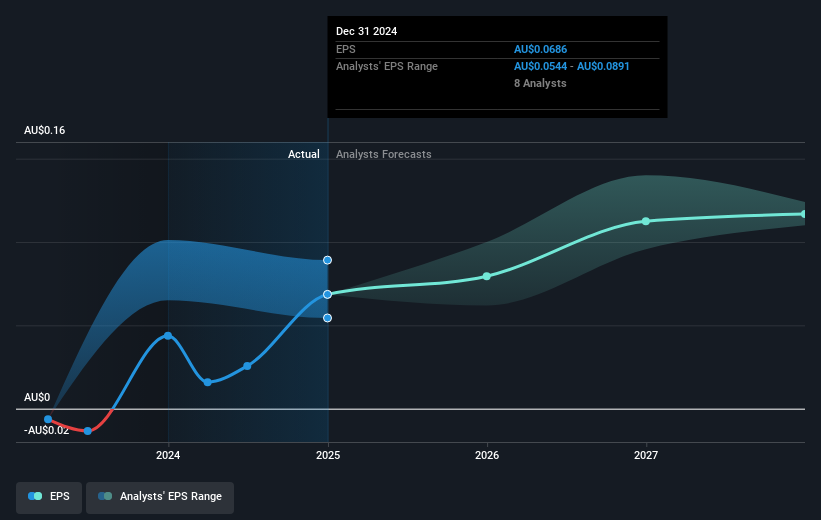
Task: Click the tooltip date Dec 31 2024
Action: coord(367,31)
